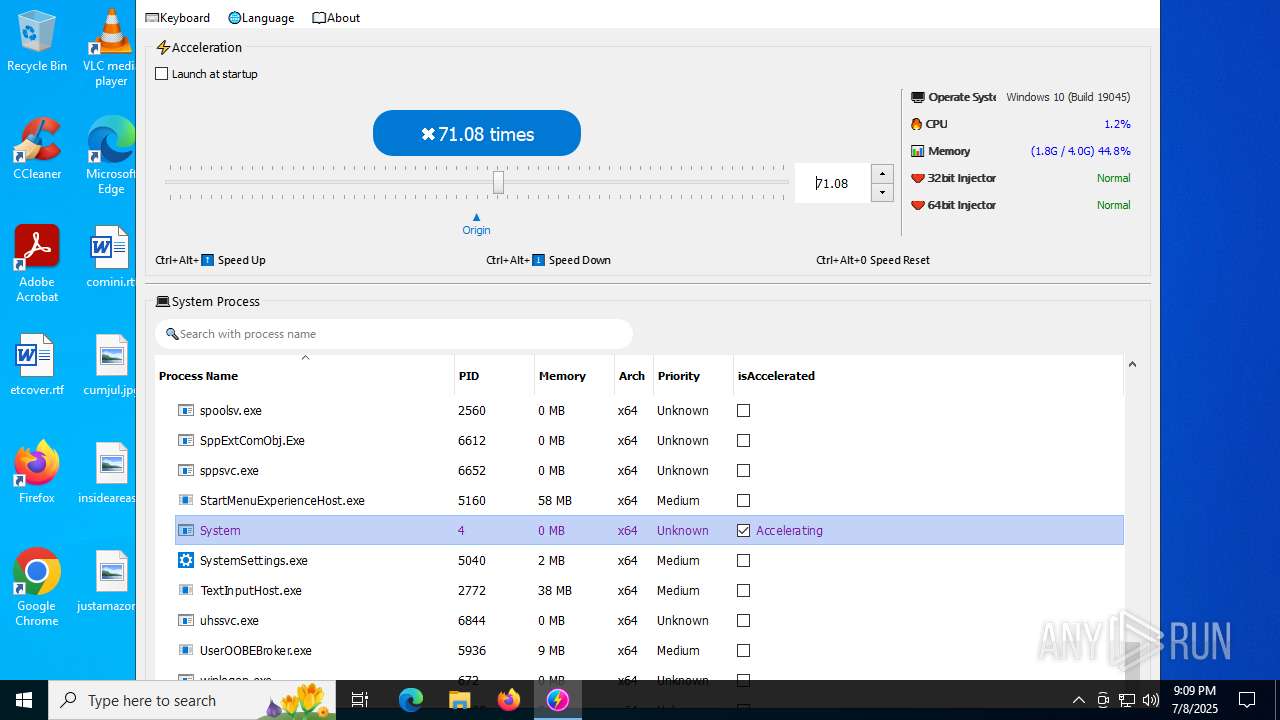The height and width of the screenshot is (720, 1280).
Task: Open the About menu
Action: pyautogui.click(x=336, y=17)
